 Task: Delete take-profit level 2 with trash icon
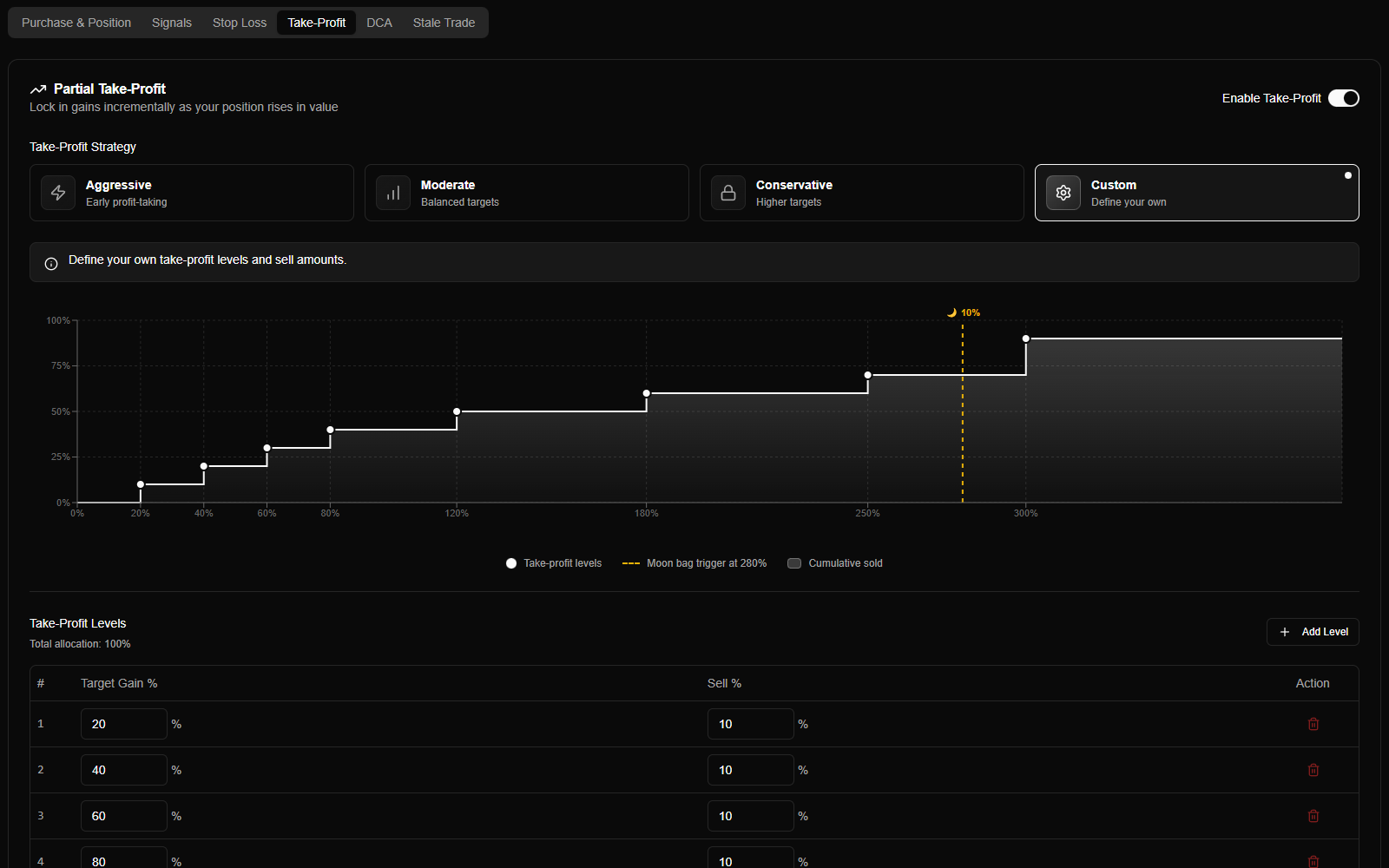(x=1313, y=770)
